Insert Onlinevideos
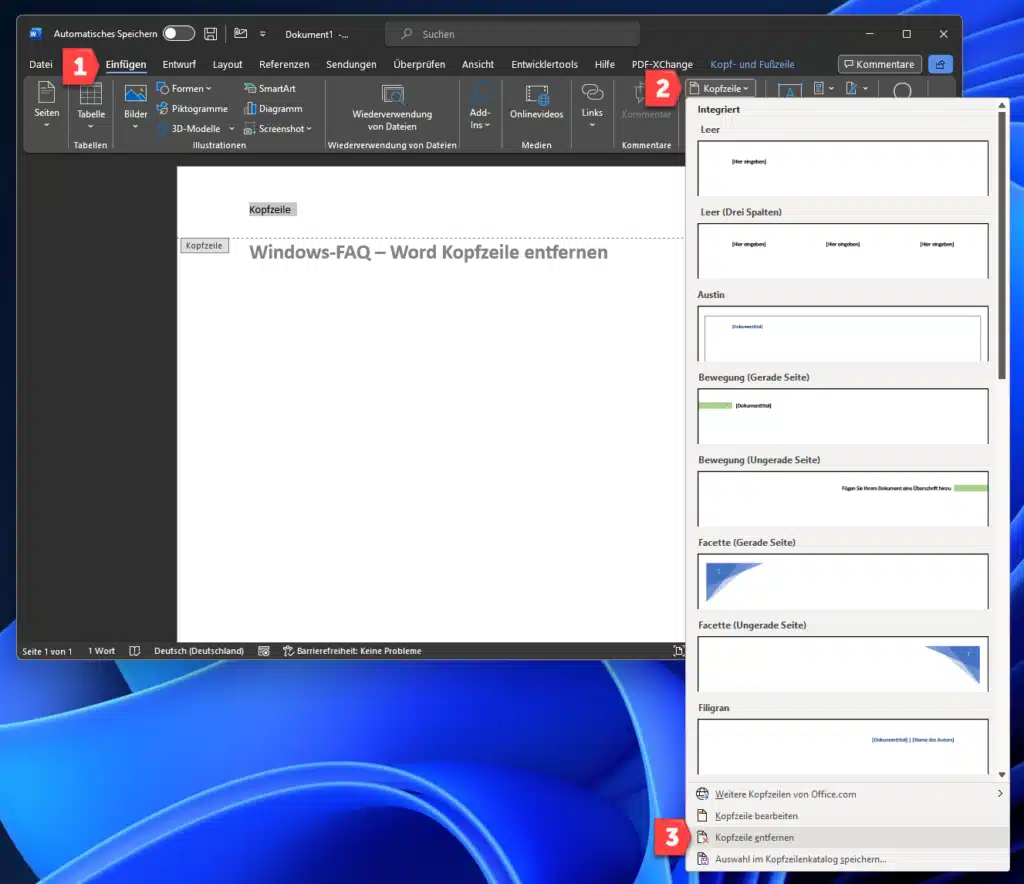 point(536,103)
